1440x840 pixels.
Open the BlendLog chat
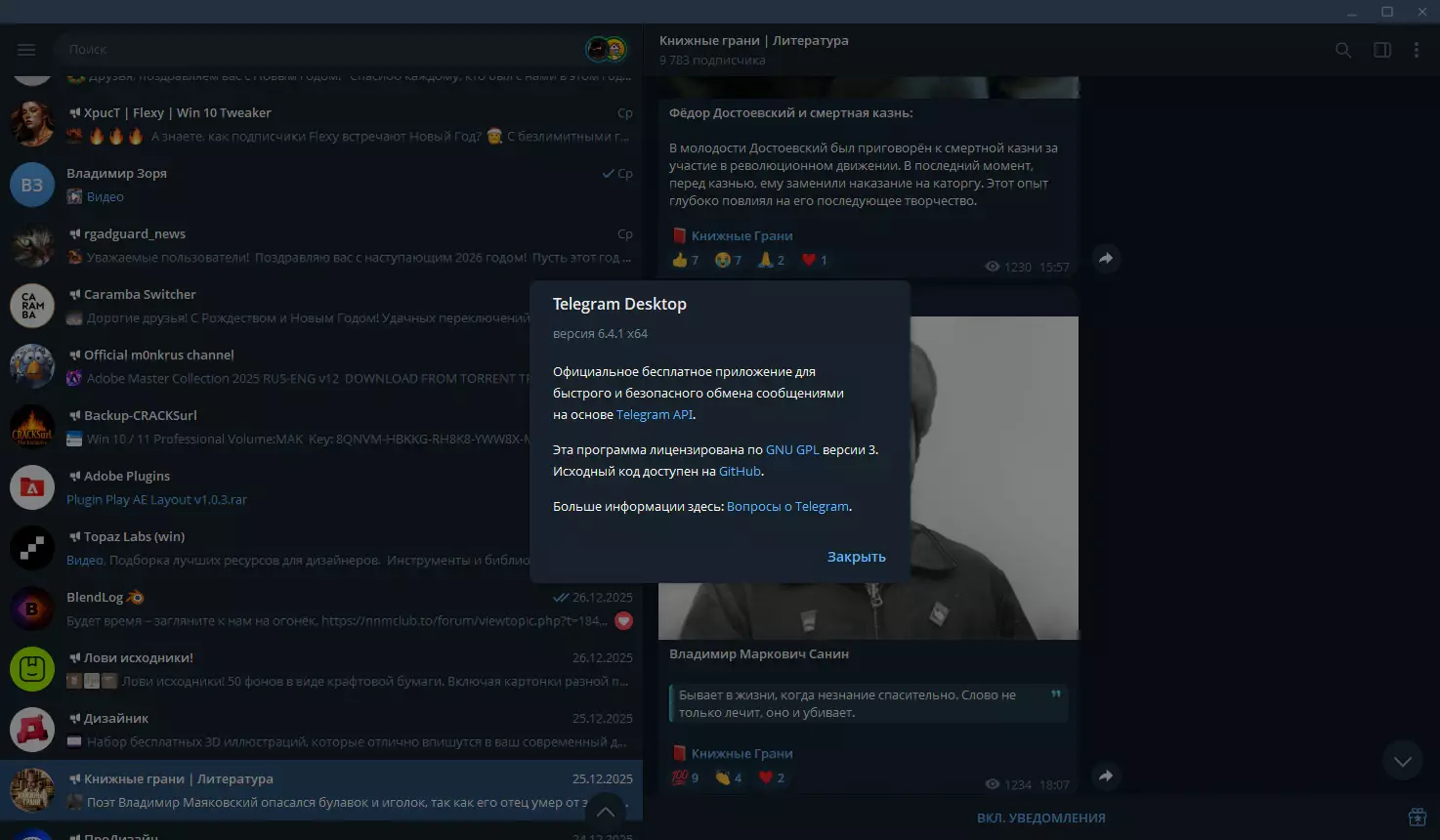[321, 609]
